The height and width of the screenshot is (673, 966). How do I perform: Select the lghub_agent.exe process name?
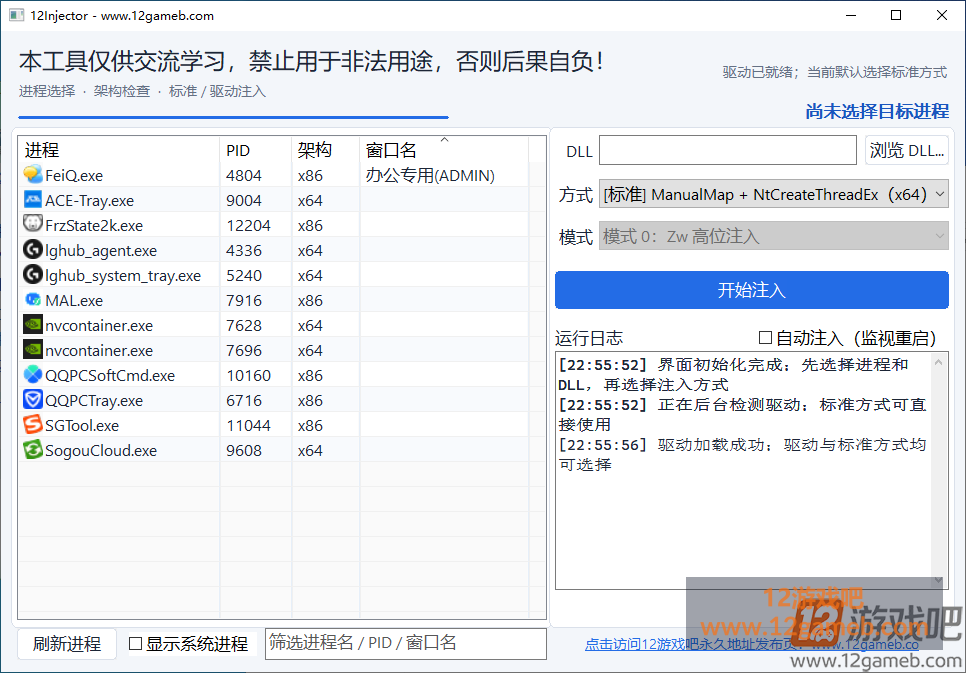(101, 251)
